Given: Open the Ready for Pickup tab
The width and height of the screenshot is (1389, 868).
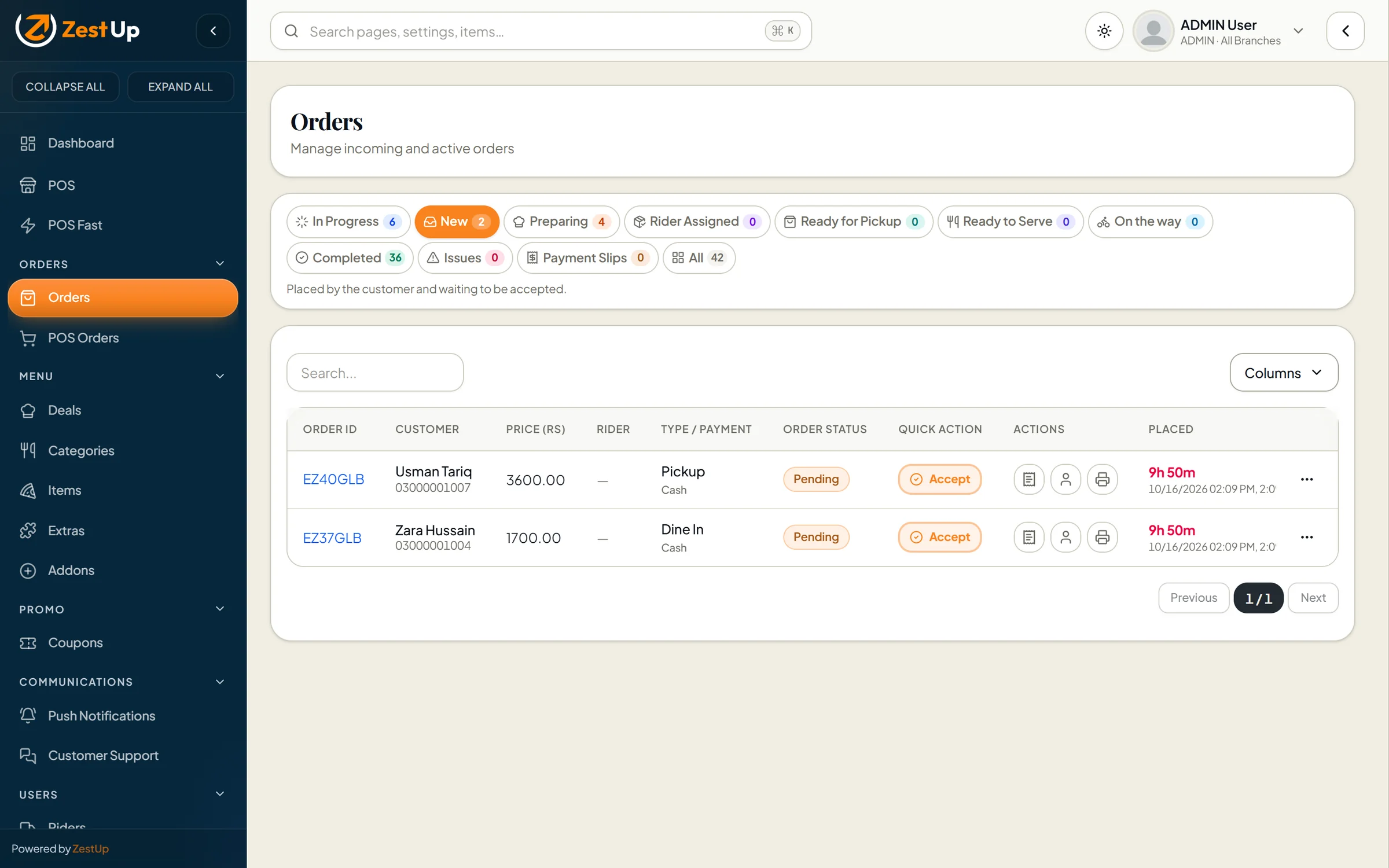Looking at the screenshot, I should (x=853, y=222).
